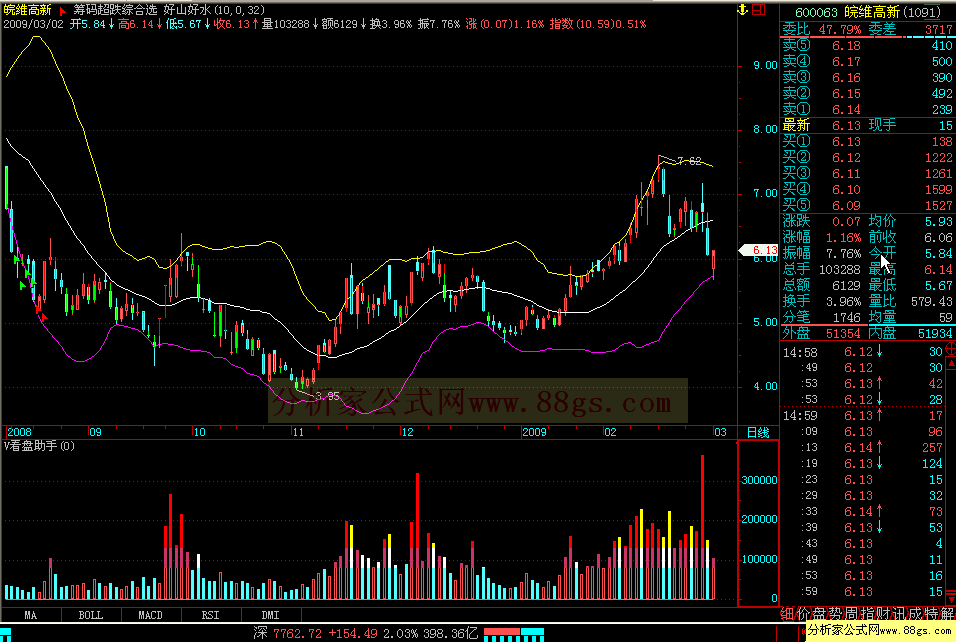The height and width of the screenshot is (642, 956).
Task: Click the V看盘助手(0) volume indicator title
Action: point(40,446)
